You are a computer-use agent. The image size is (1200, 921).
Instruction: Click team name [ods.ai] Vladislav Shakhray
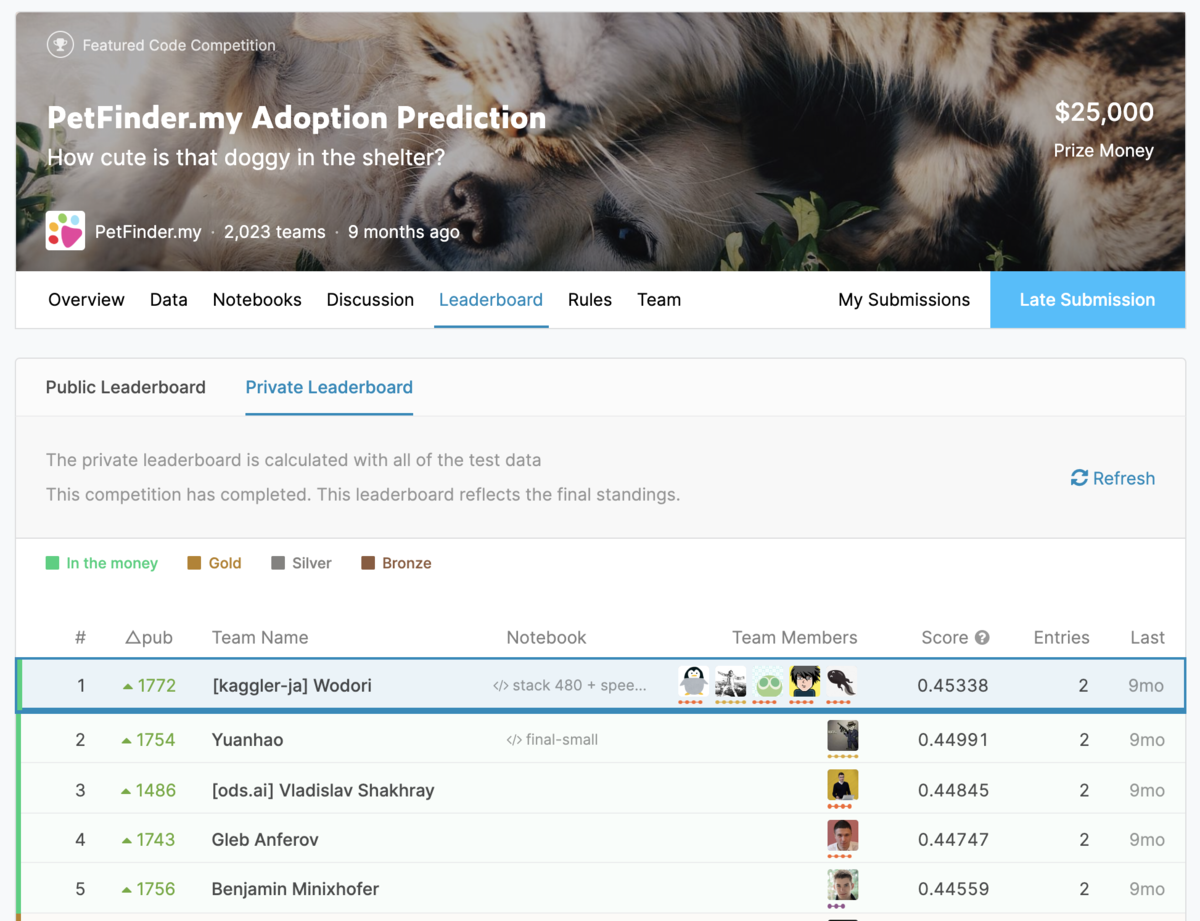(x=323, y=790)
